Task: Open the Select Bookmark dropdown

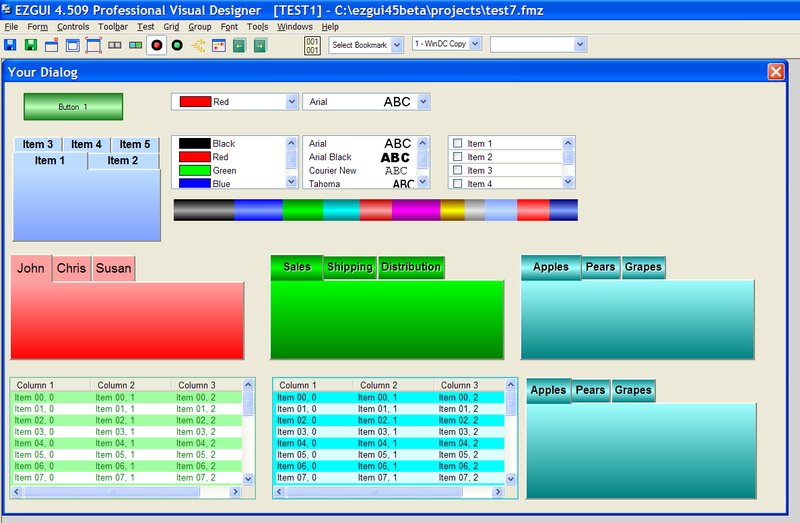Action: coord(397,45)
